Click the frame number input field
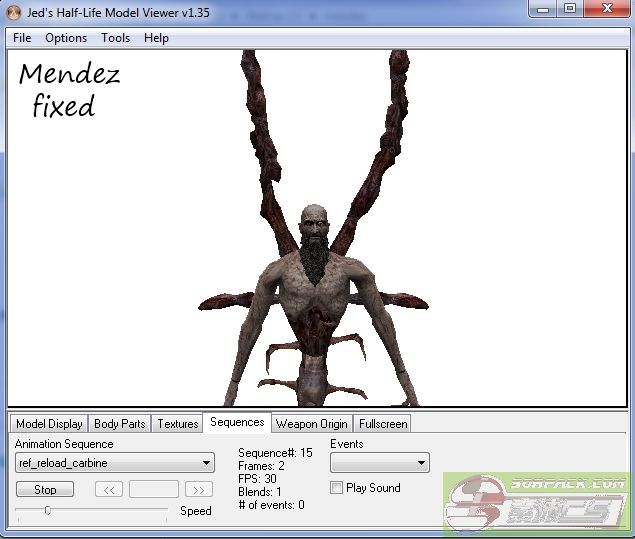635x539 pixels. point(154,489)
